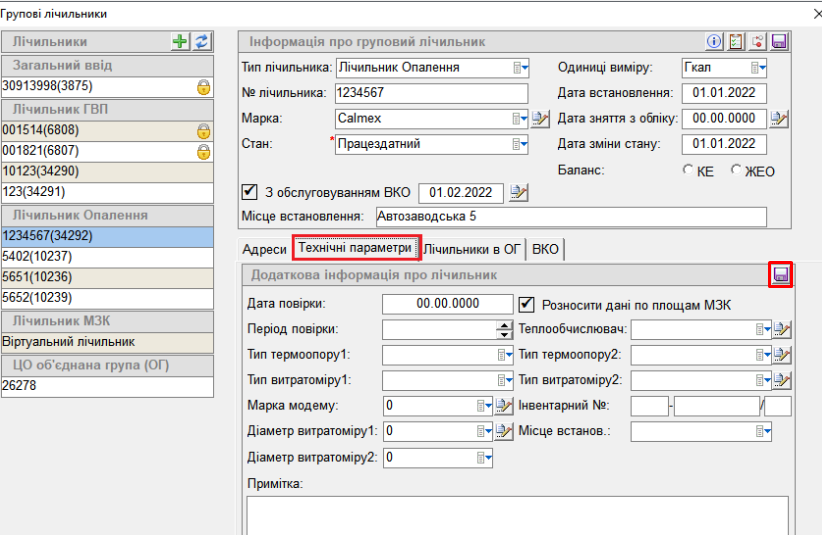Uncheck Розносити дані по площам МЗК
This screenshot has height=535, width=822.
(x=528, y=303)
